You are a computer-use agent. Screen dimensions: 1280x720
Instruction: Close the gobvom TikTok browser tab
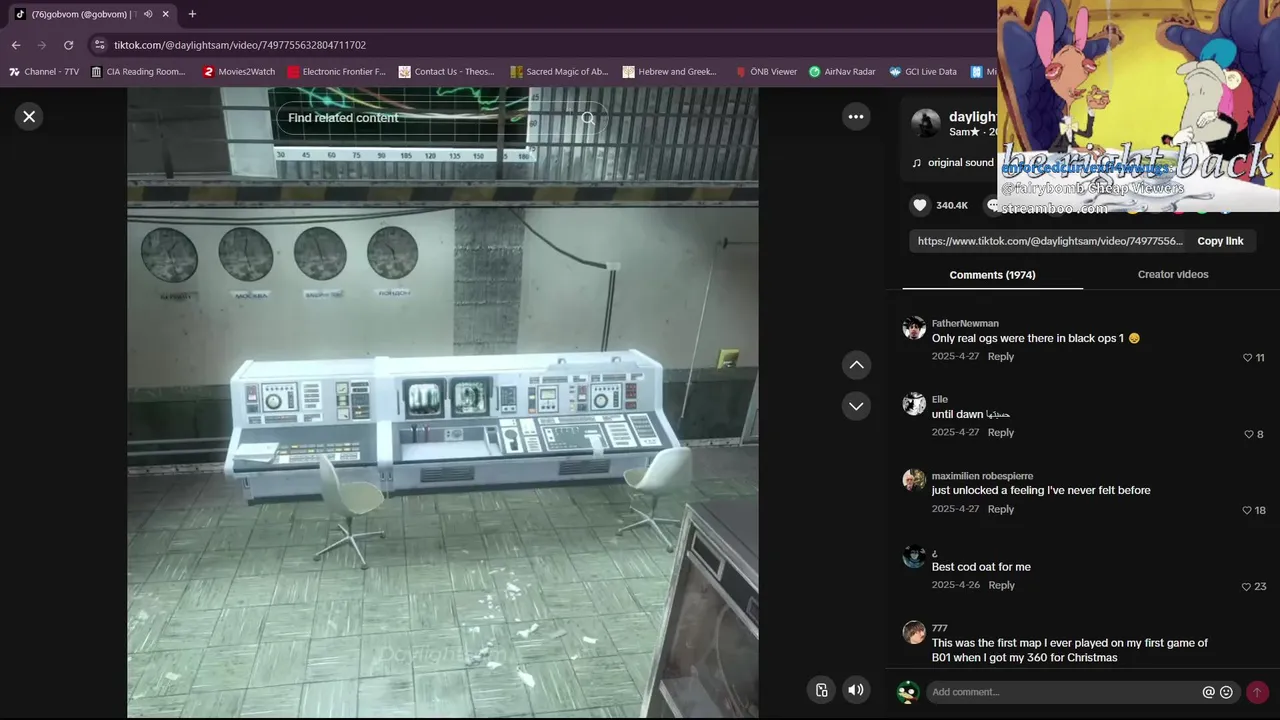[166, 14]
